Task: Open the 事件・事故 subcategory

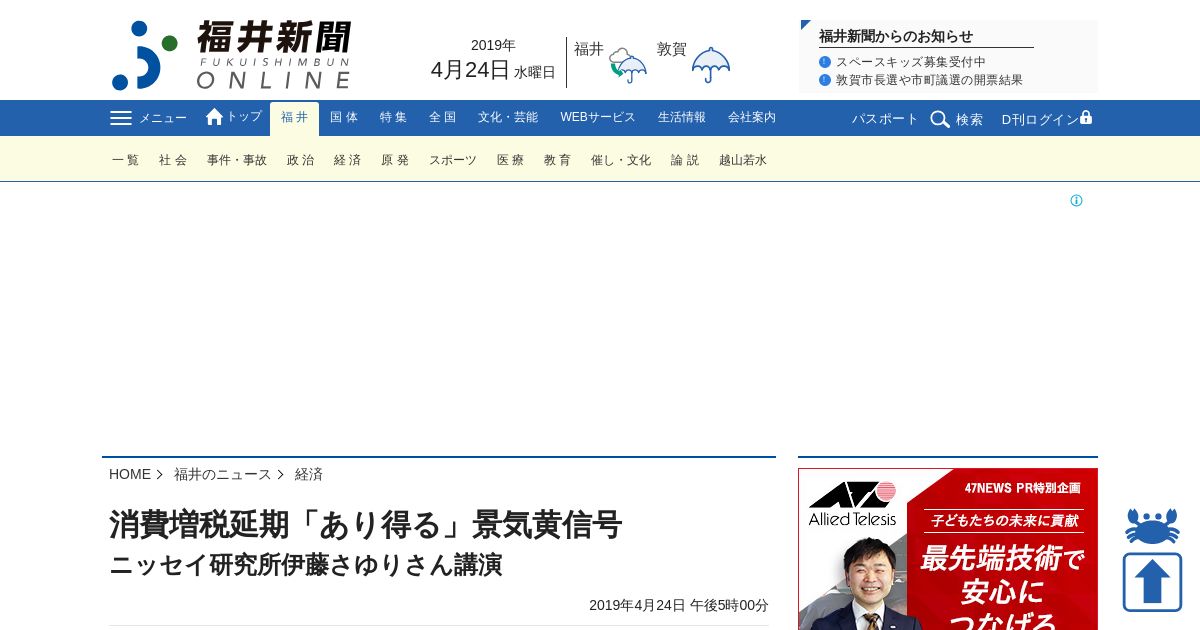Action: pyautogui.click(x=237, y=160)
